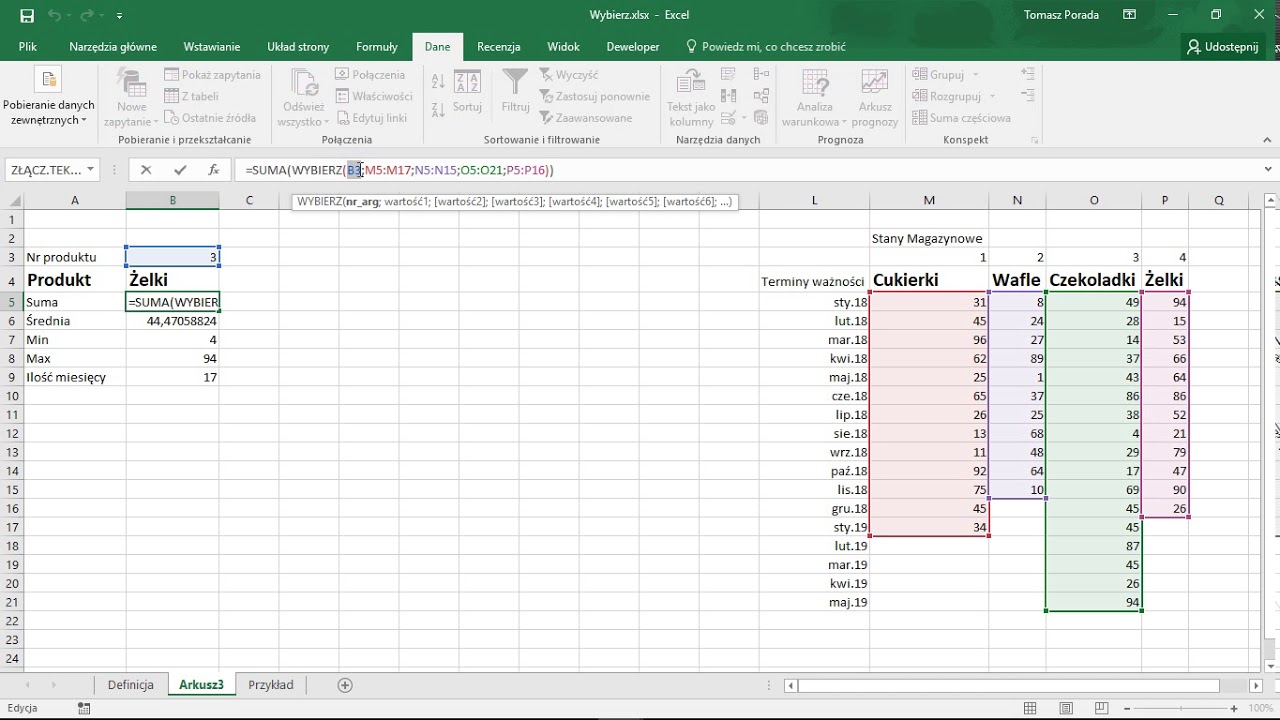Open Pobieranie danych zewnętrznych dropdown
The height and width of the screenshot is (720, 1280).
tap(48, 97)
